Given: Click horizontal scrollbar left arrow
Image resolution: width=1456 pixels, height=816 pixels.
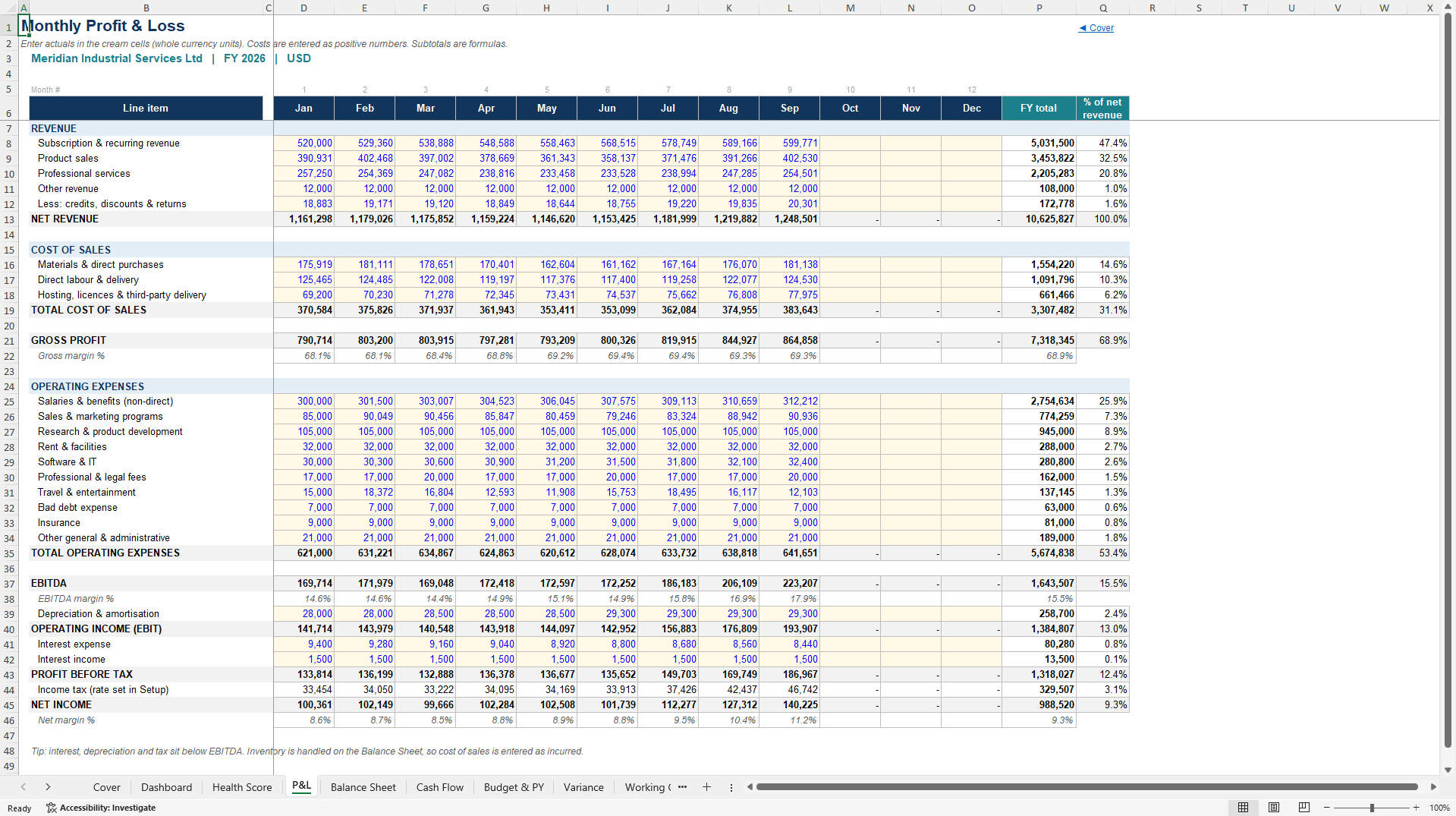Looking at the screenshot, I should click(750, 787).
